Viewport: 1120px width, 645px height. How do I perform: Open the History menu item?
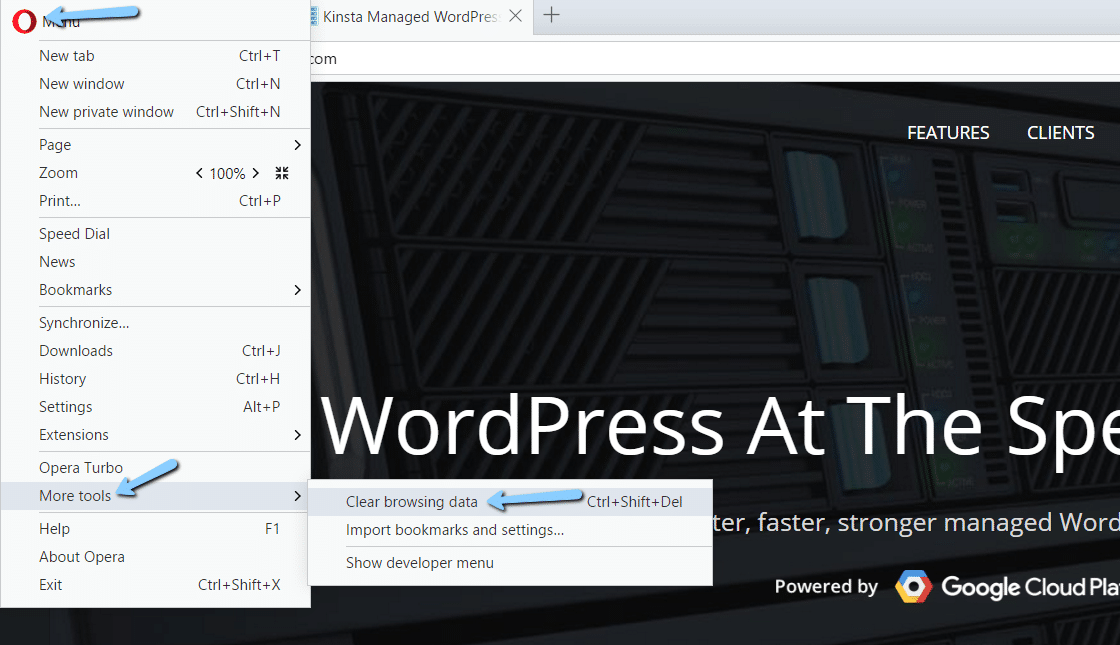click(62, 379)
